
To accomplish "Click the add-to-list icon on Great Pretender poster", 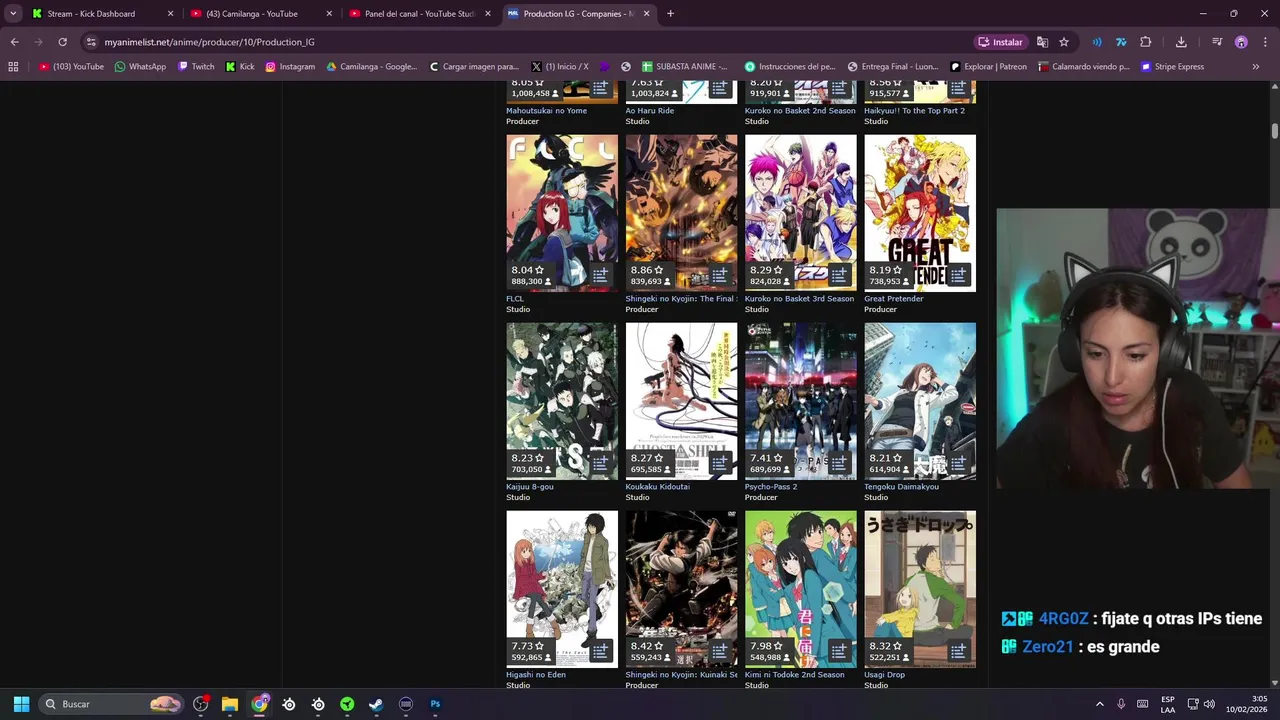I will (958, 275).
